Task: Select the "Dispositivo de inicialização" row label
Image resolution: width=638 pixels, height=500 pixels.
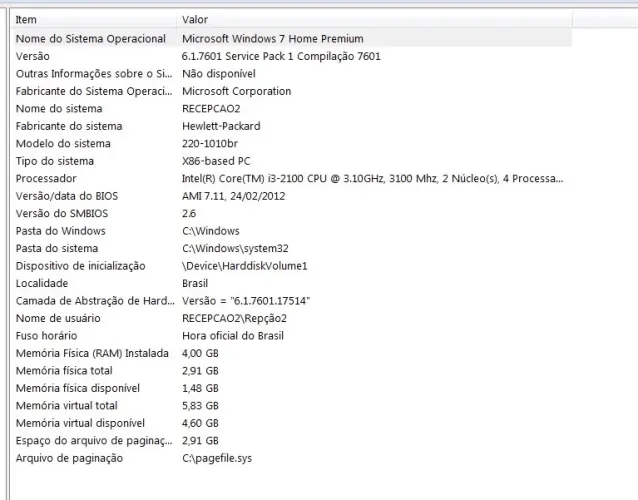Action: pos(81,266)
